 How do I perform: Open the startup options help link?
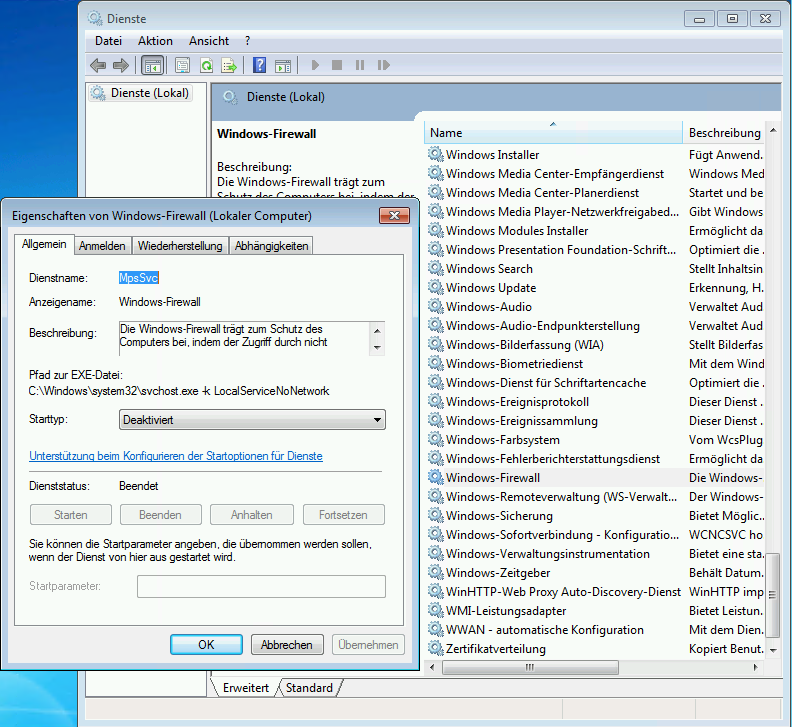tap(176, 456)
